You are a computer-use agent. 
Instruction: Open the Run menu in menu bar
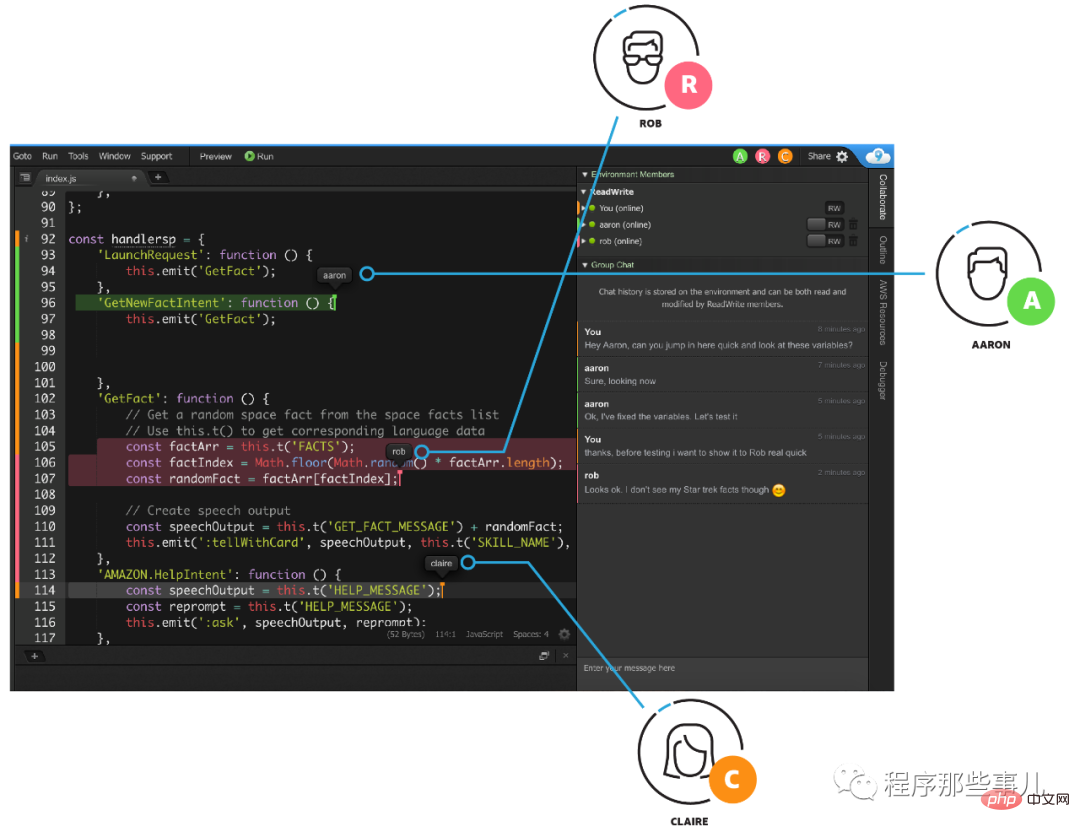50,156
